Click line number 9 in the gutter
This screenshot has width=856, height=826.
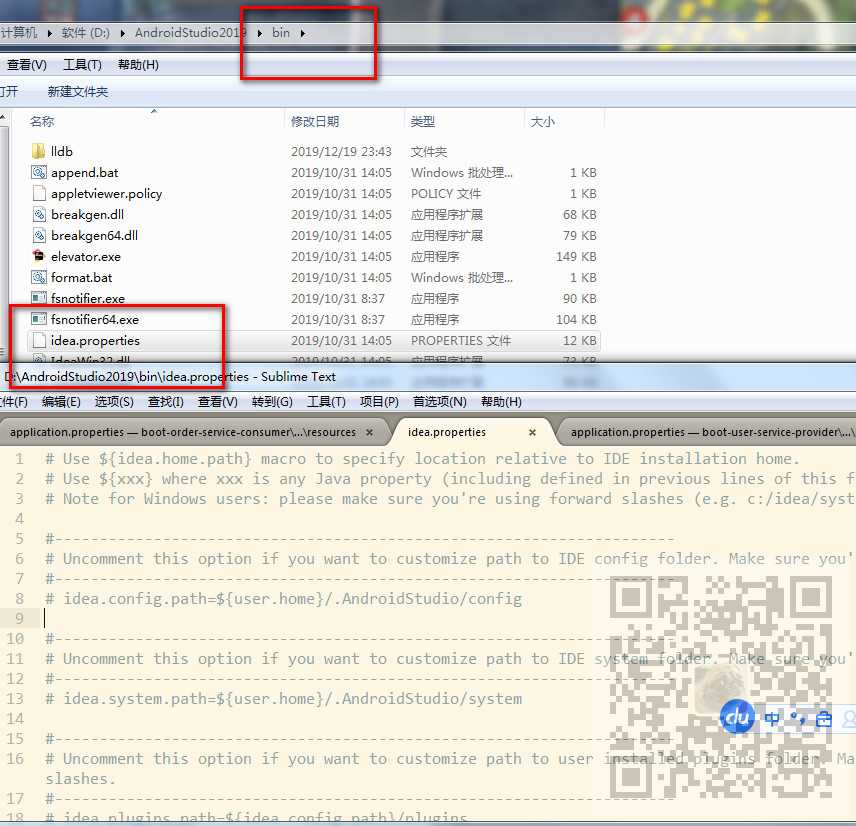[19, 619]
